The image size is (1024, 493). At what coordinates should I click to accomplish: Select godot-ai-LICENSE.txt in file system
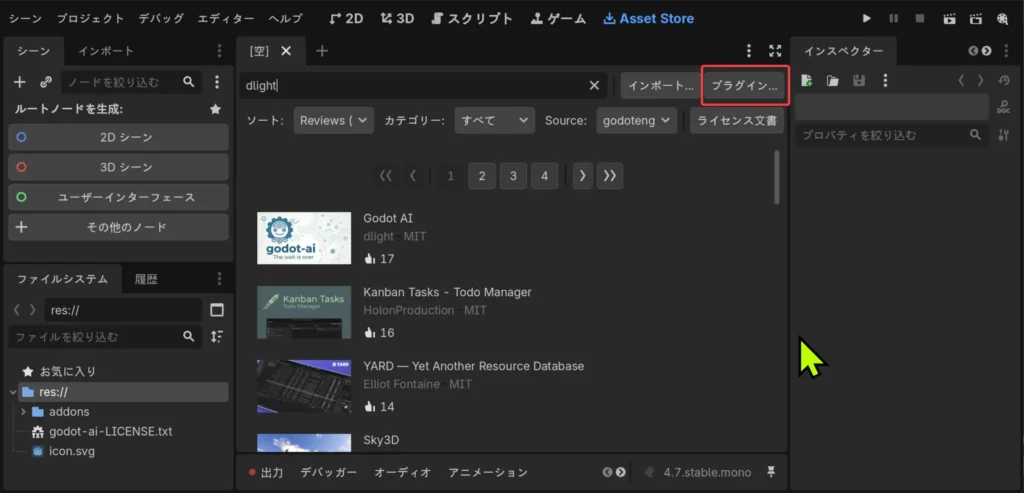110,432
